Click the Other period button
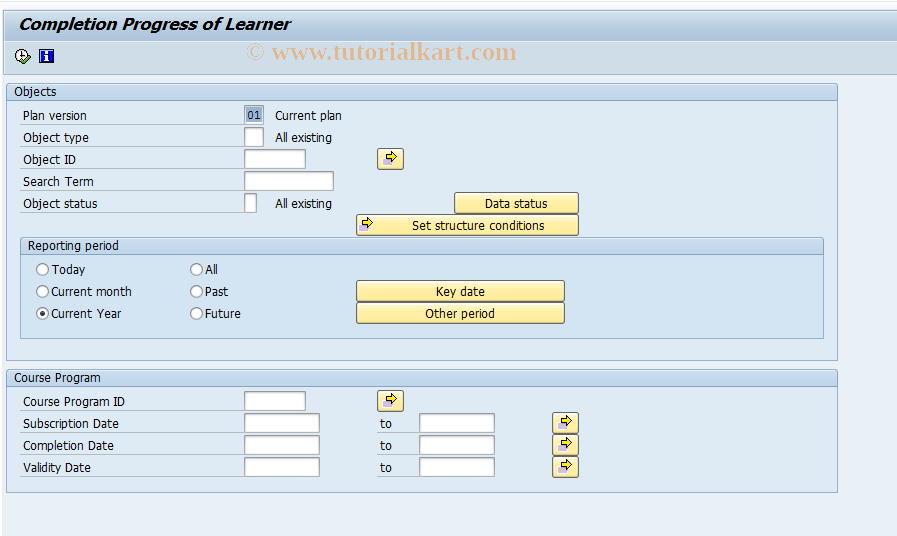This screenshot has height=536, width=897. click(x=460, y=313)
